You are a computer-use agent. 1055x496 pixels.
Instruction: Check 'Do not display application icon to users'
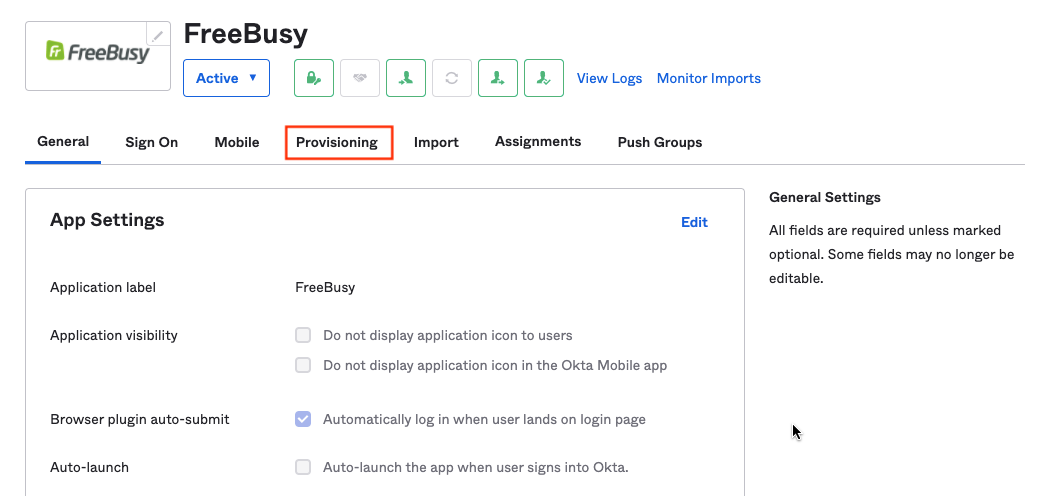point(303,334)
